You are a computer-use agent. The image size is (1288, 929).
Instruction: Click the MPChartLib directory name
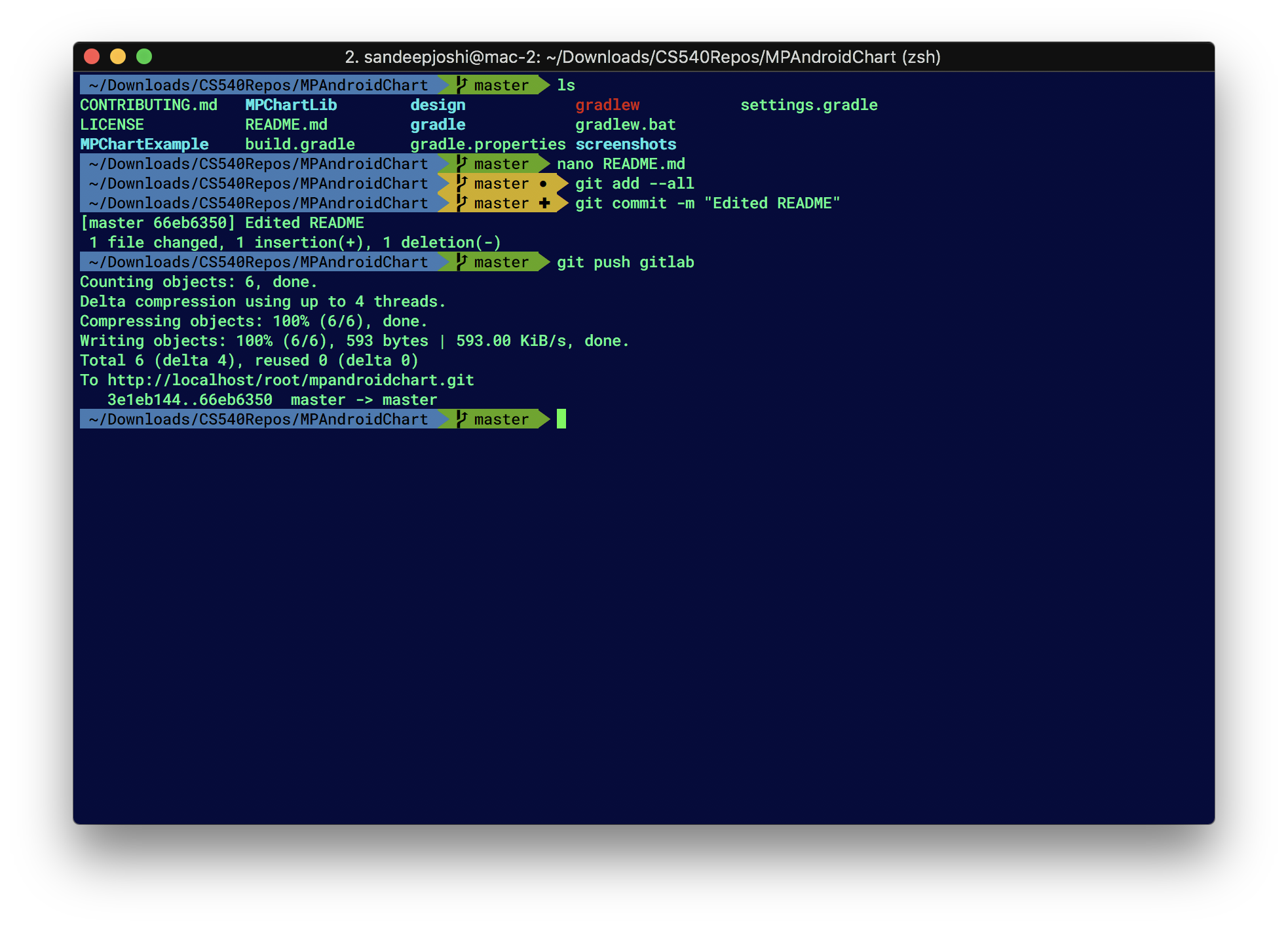(x=291, y=105)
